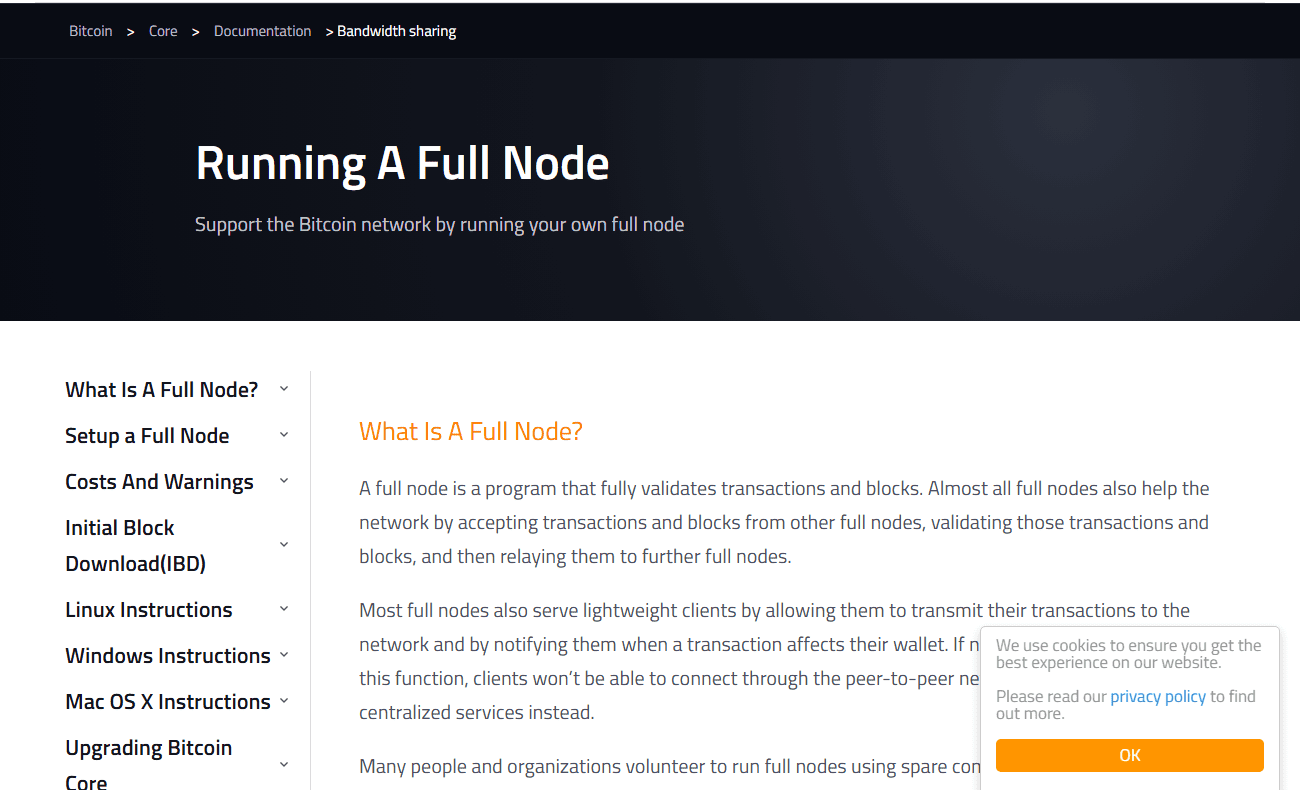1300x790 pixels.
Task: Accept cookies with the OK button
Action: pos(1130,755)
